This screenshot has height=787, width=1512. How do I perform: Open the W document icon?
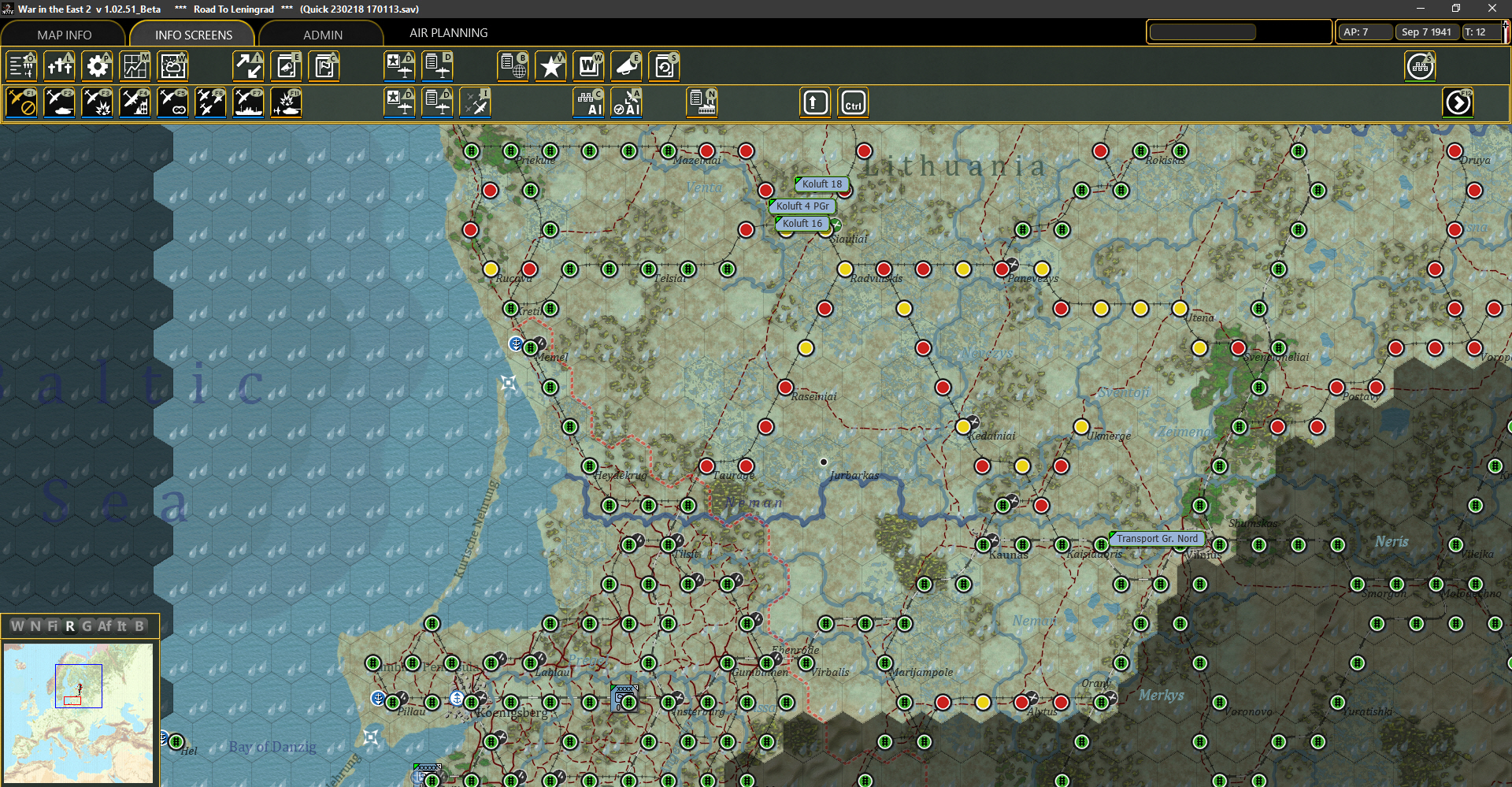pos(589,66)
